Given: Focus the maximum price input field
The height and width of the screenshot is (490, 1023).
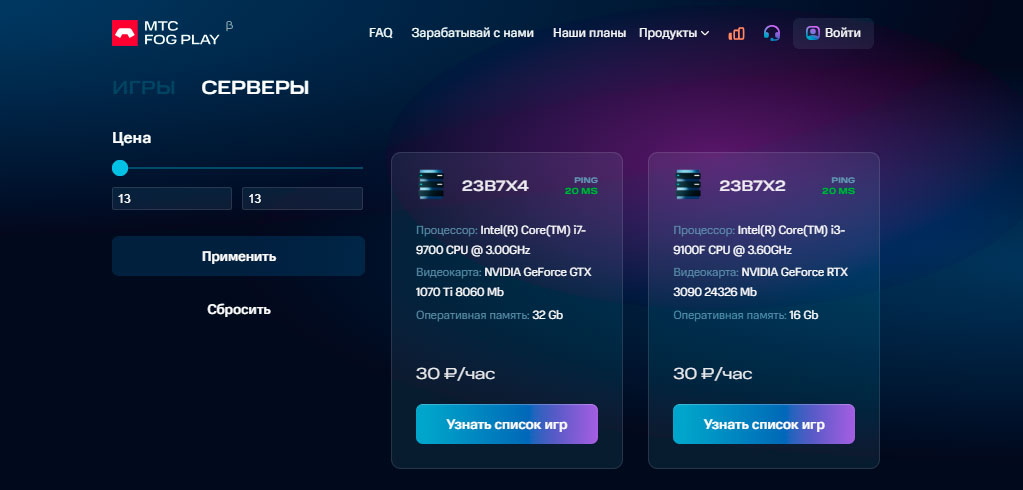Looking at the screenshot, I should click(302, 198).
